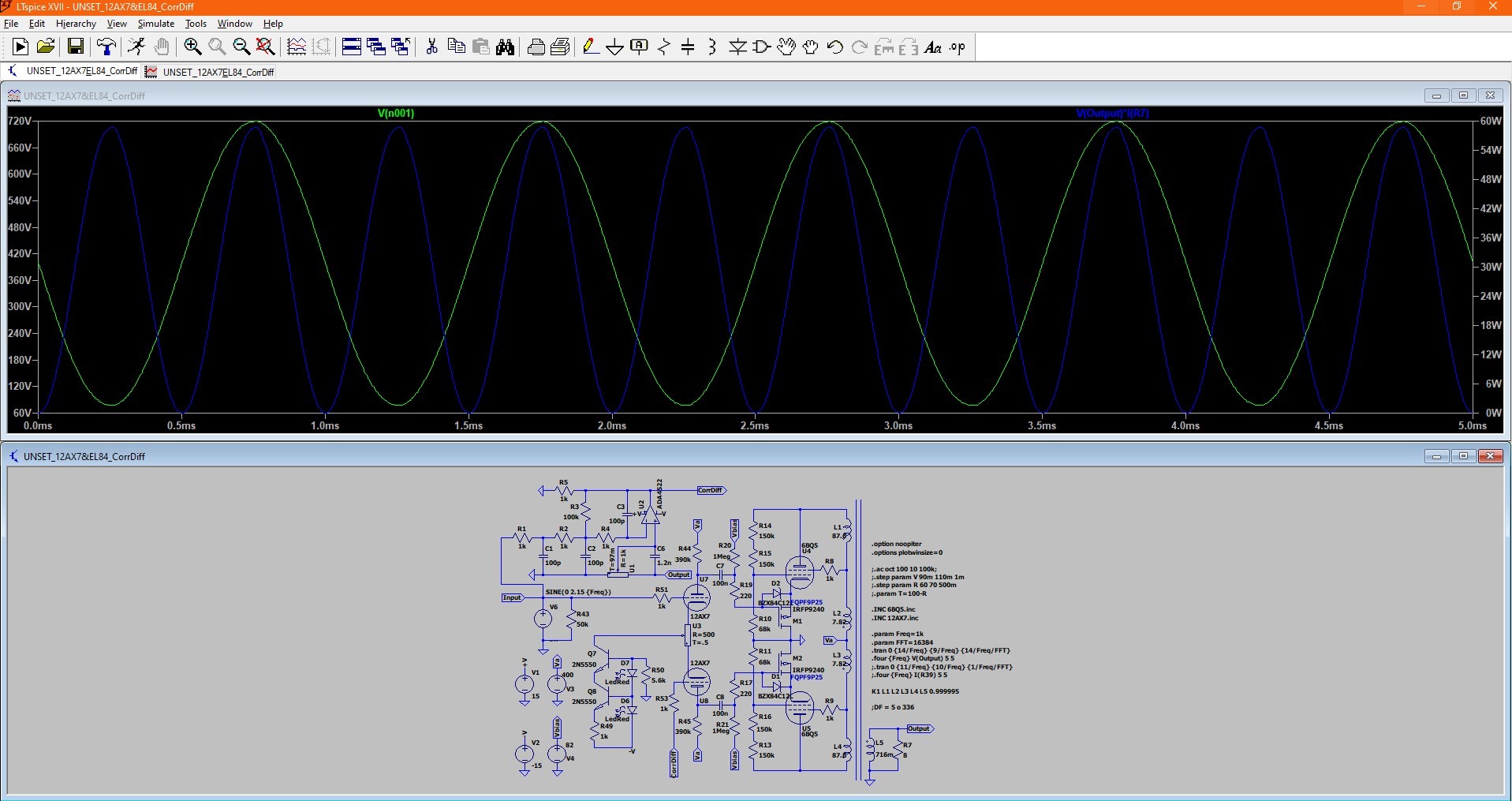
Task: Switch to the waveform tab UNSET_12AX7EL84_CorrDiff
Action: tap(210, 72)
